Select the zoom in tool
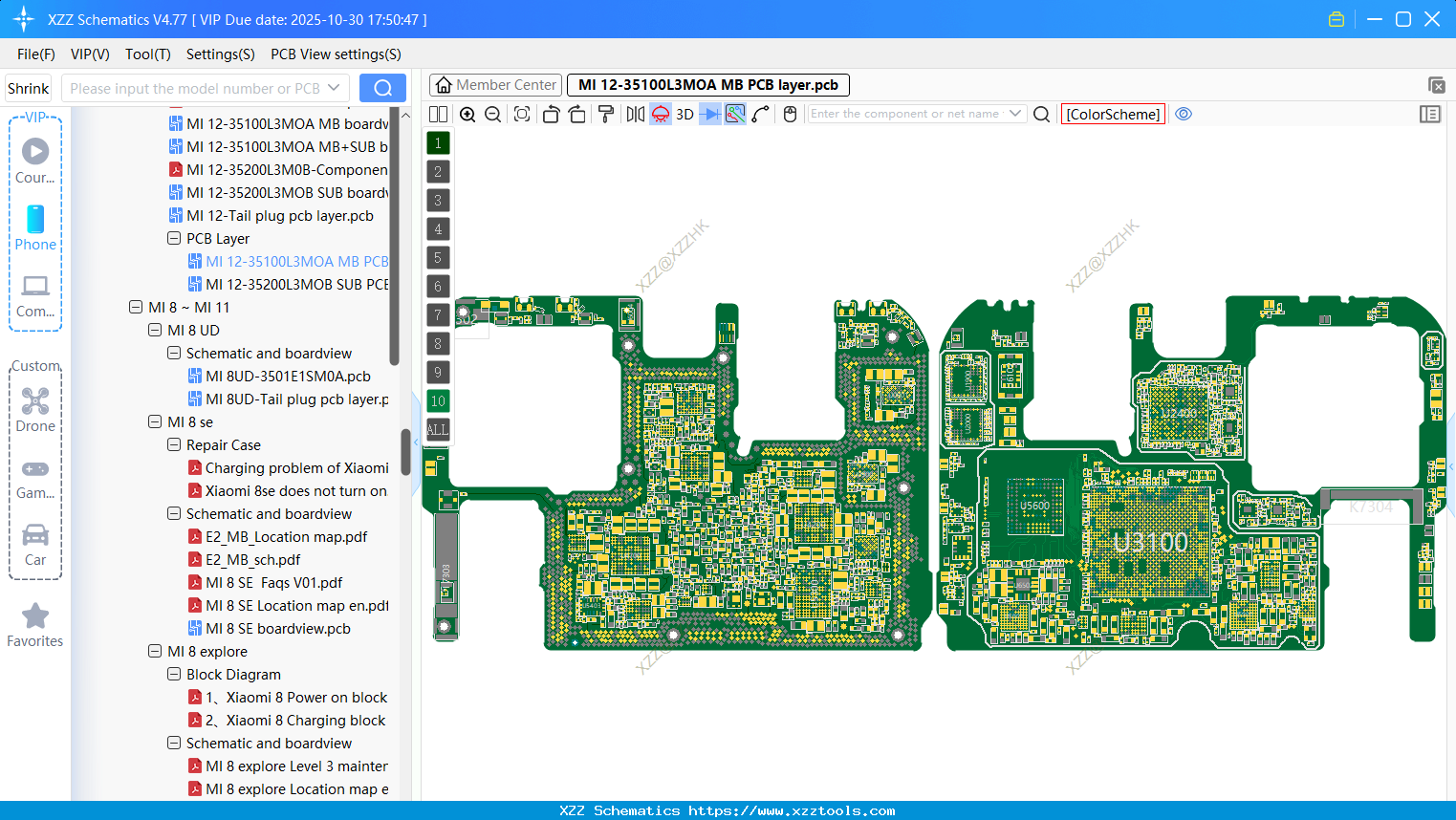The width and height of the screenshot is (1456, 820). 467,114
